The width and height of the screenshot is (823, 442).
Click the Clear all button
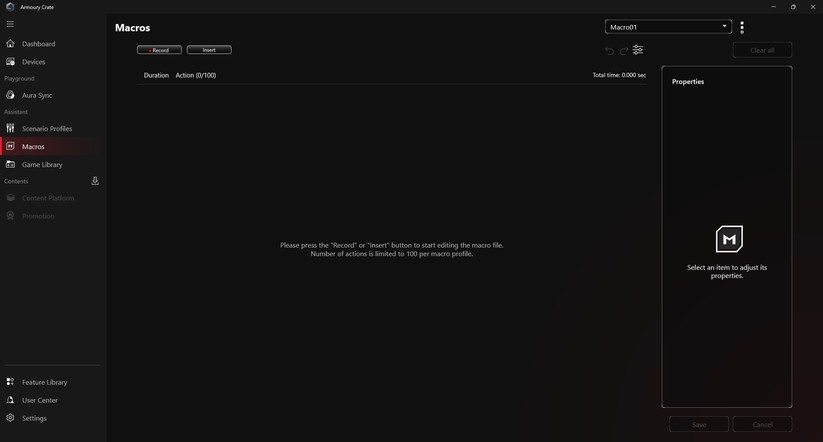point(762,50)
